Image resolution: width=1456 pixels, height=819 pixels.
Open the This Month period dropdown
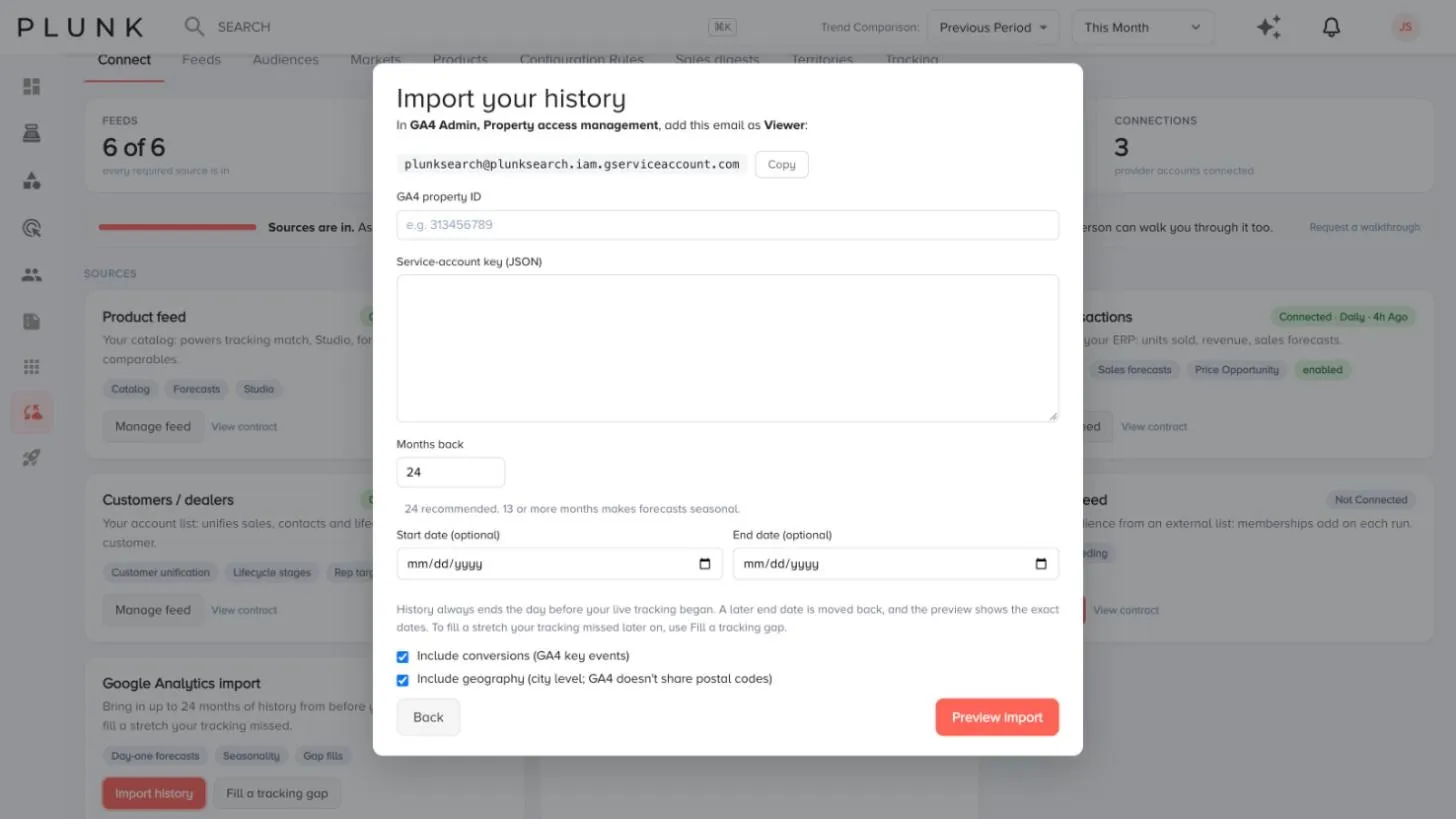click(1143, 27)
